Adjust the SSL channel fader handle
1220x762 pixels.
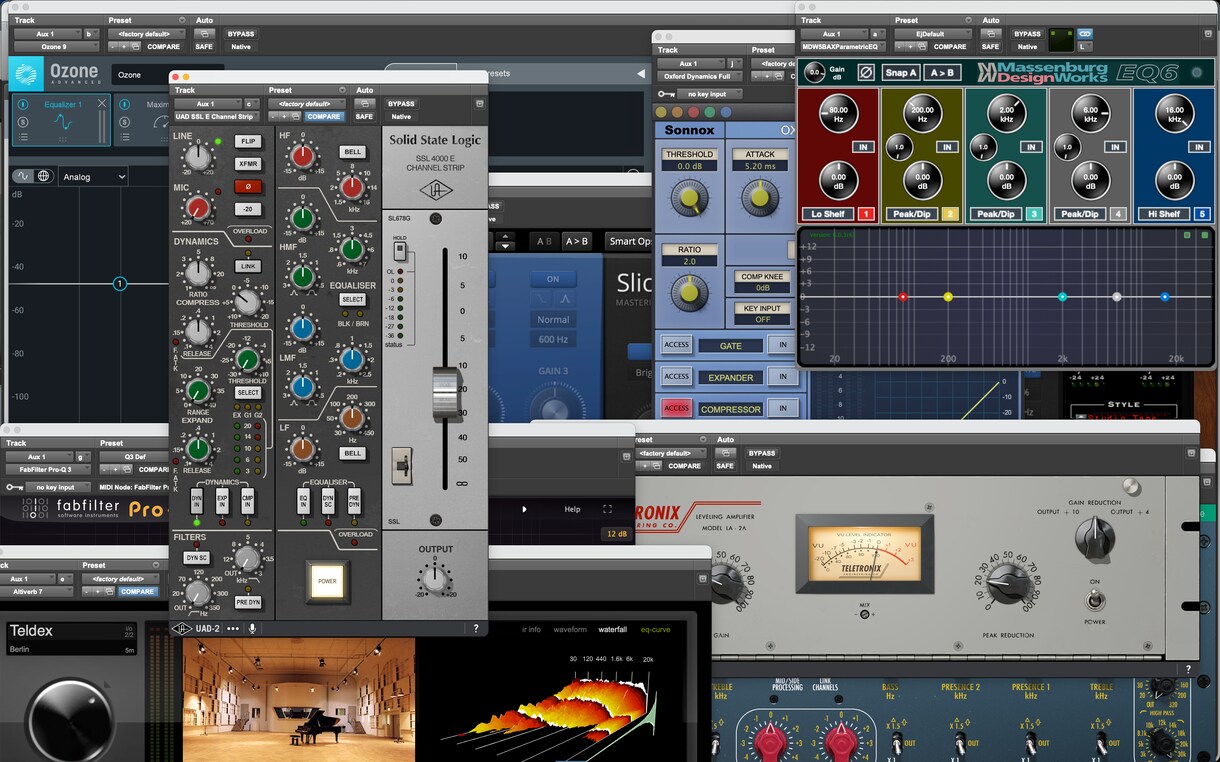pyautogui.click(x=445, y=393)
